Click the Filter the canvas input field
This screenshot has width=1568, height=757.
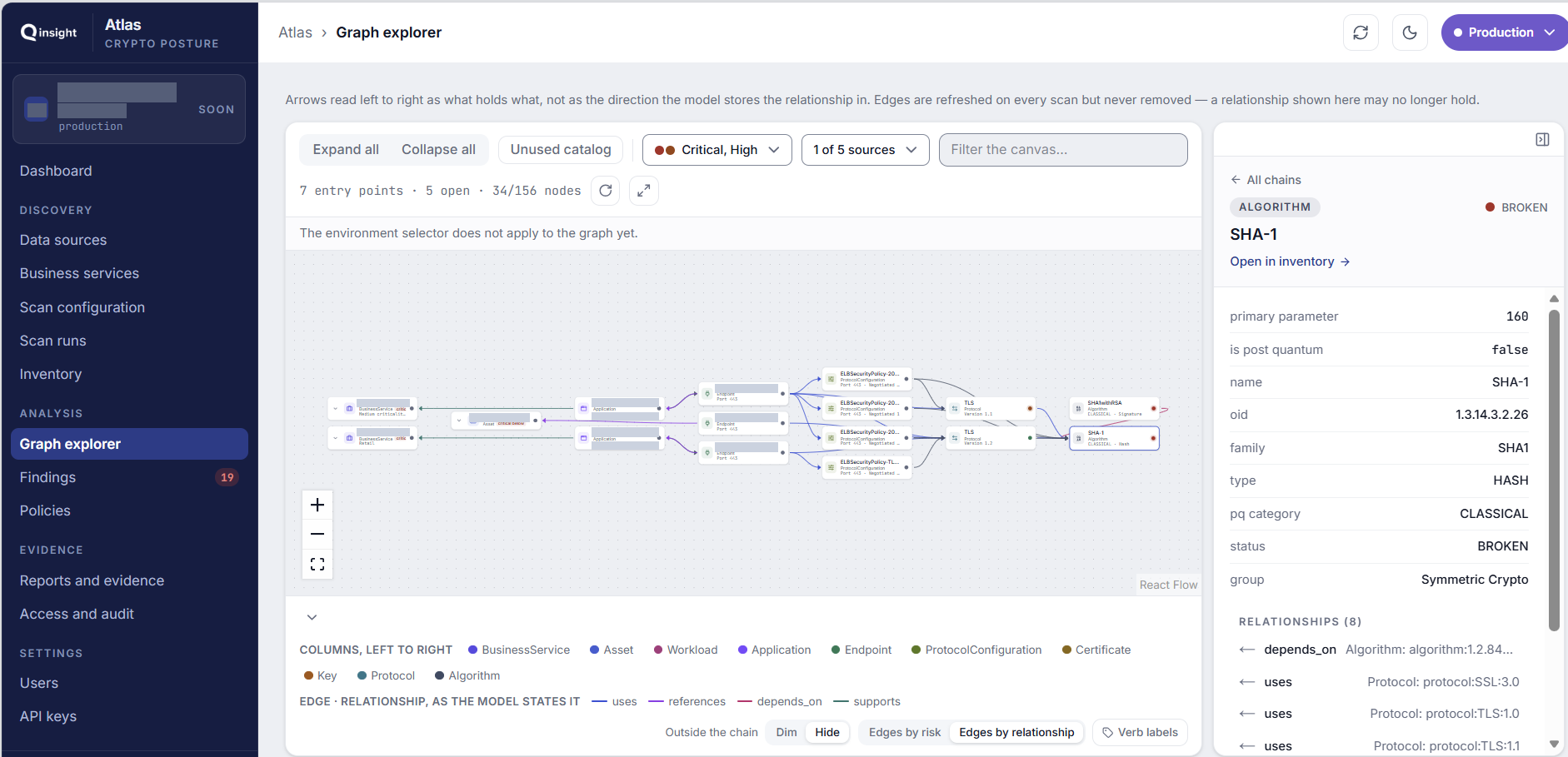pos(1063,150)
